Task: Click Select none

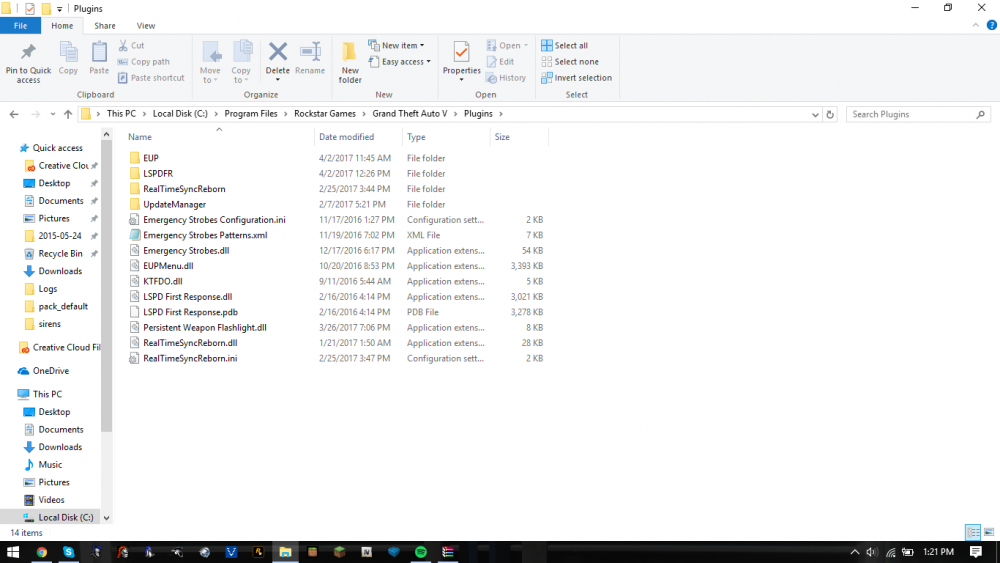Action: pyautogui.click(x=570, y=62)
